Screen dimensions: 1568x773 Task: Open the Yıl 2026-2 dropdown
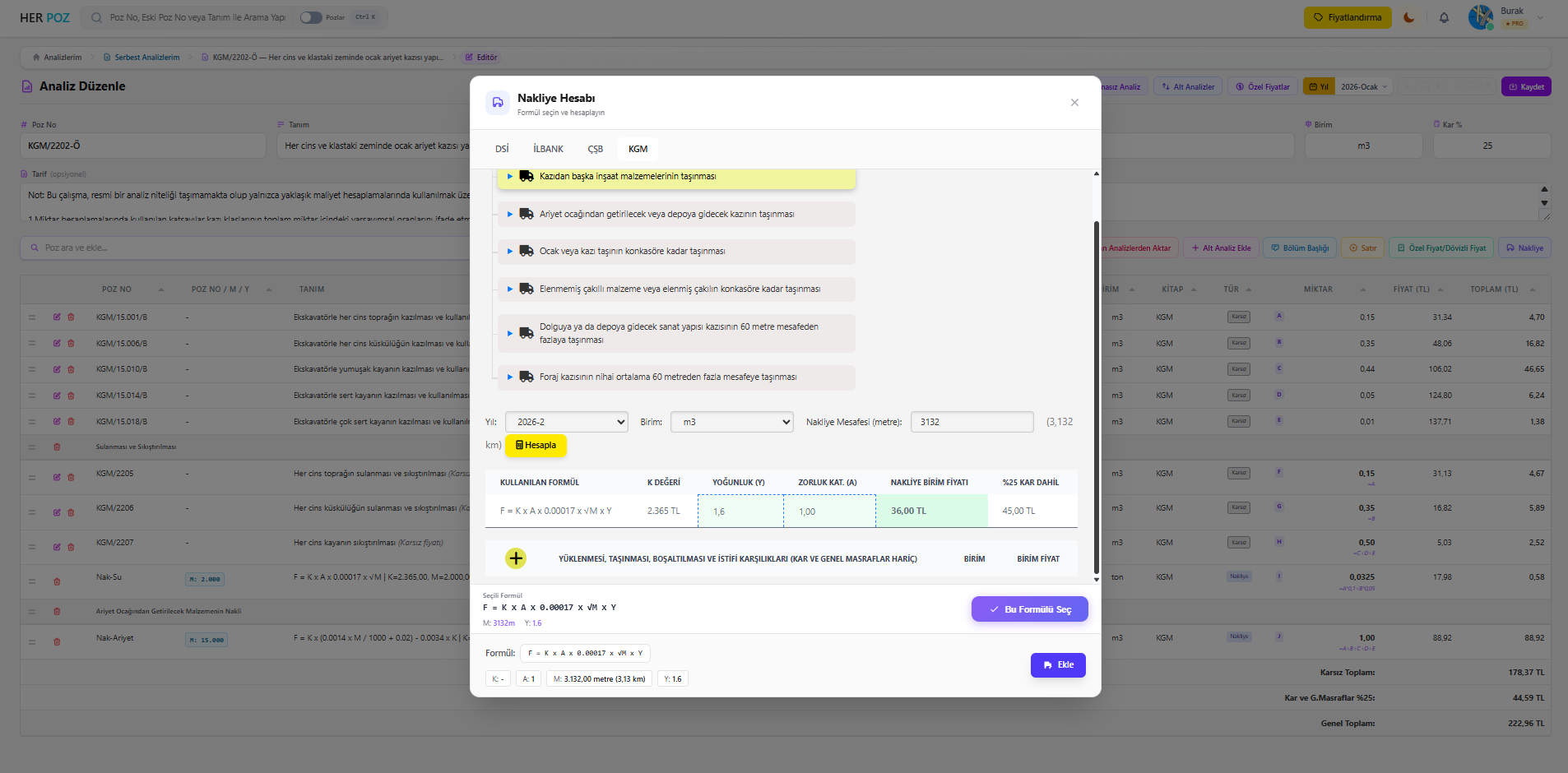click(x=566, y=422)
